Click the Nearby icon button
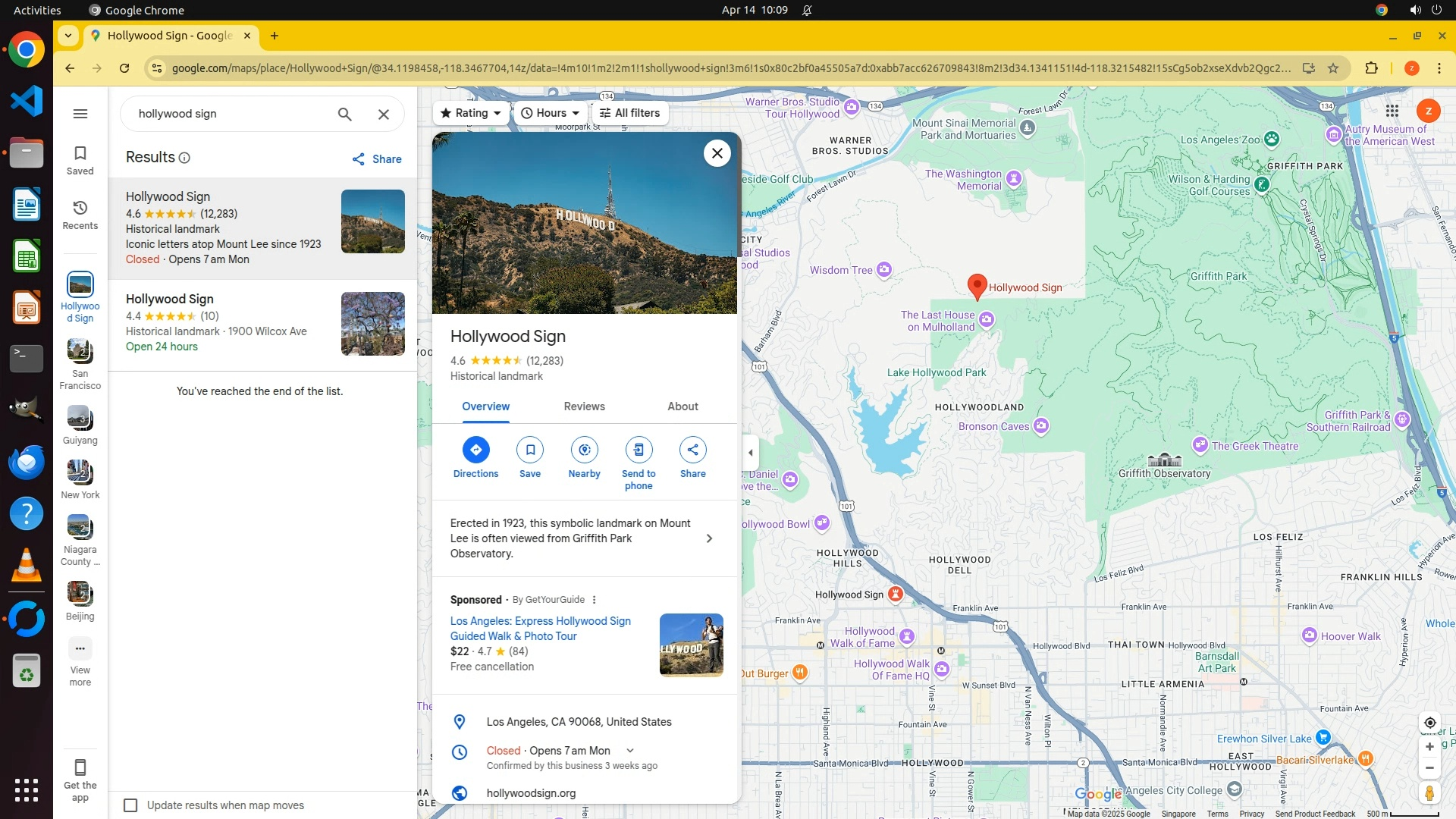The height and width of the screenshot is (819, 1456). click(x=584, y=450)
